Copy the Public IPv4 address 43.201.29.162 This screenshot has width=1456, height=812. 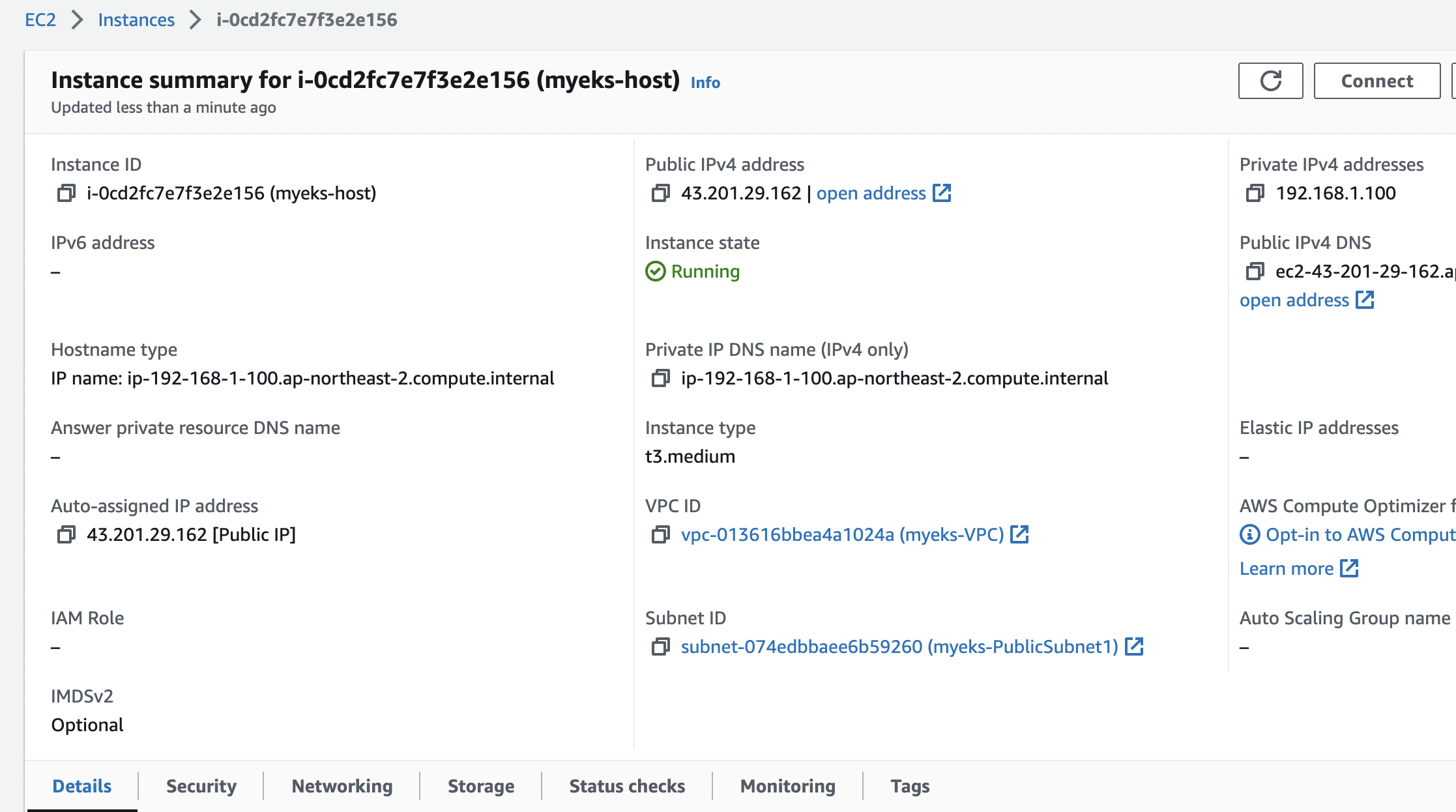click(x=660, y=194)
